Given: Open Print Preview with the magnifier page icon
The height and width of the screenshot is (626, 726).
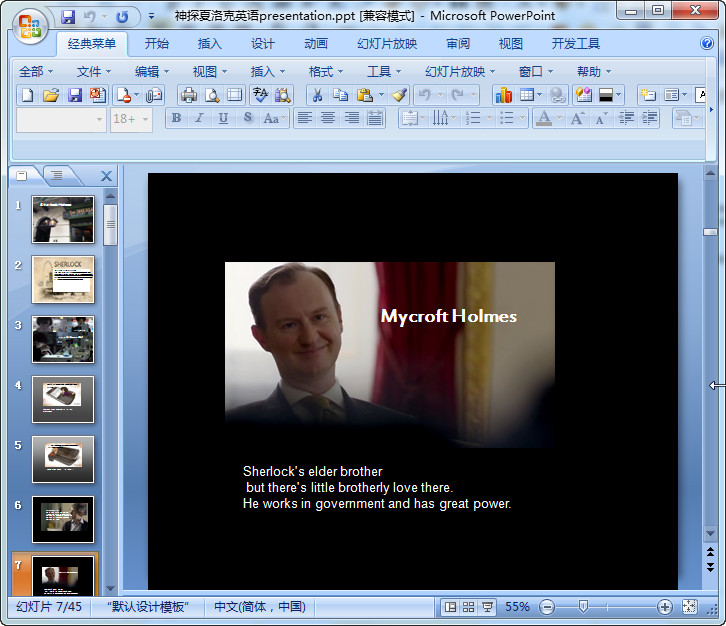Looking at the screenshot, I should point(212,95).
